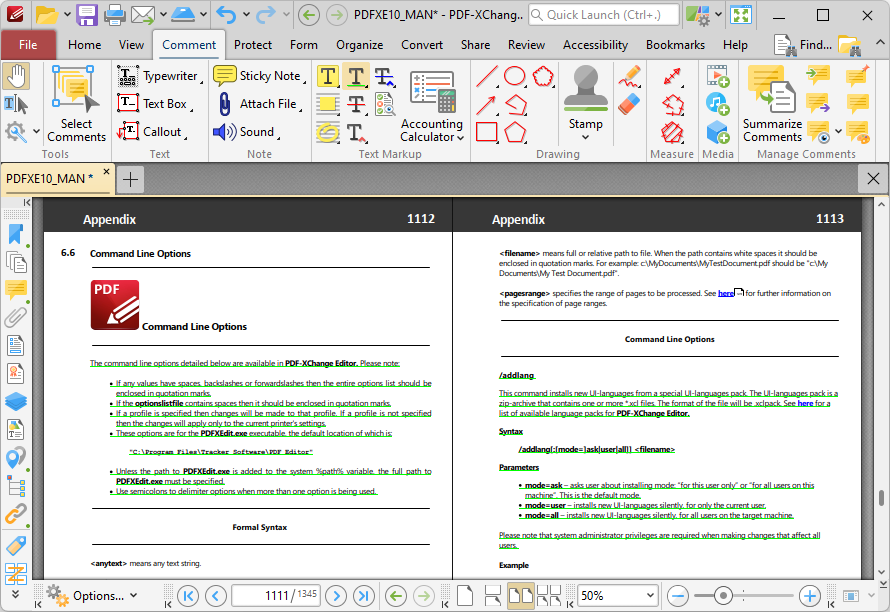Select the Highlight Text tool

pyautogui.click(x=328, y=76)
